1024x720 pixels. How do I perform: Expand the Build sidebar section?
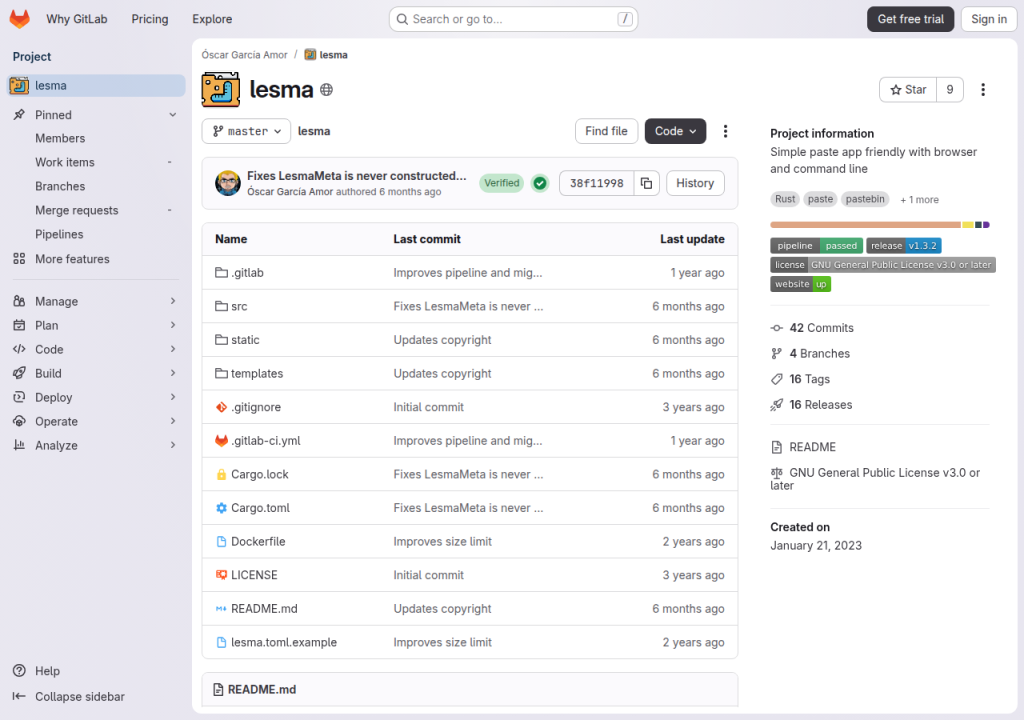pos(95,374)
